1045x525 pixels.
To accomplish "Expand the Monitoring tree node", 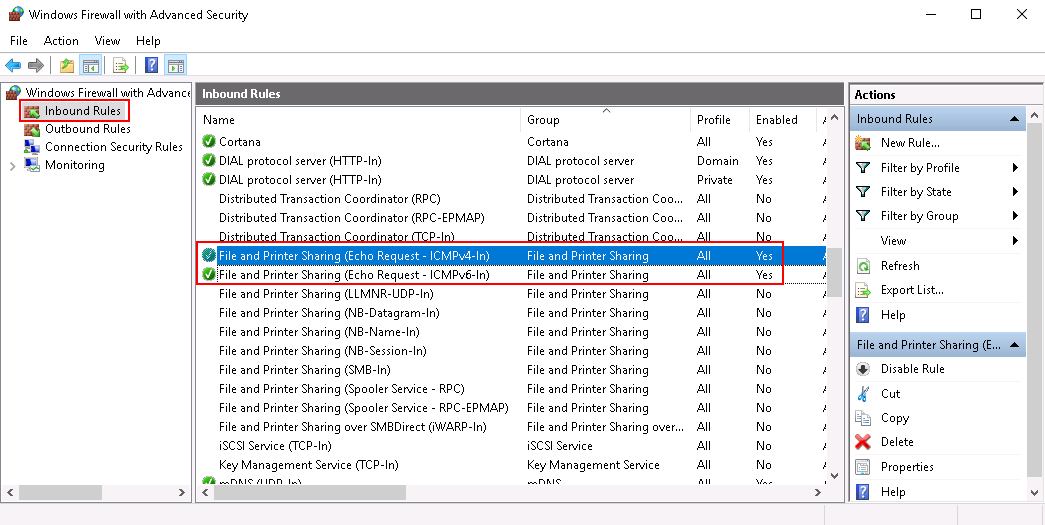I will point(12,166).
